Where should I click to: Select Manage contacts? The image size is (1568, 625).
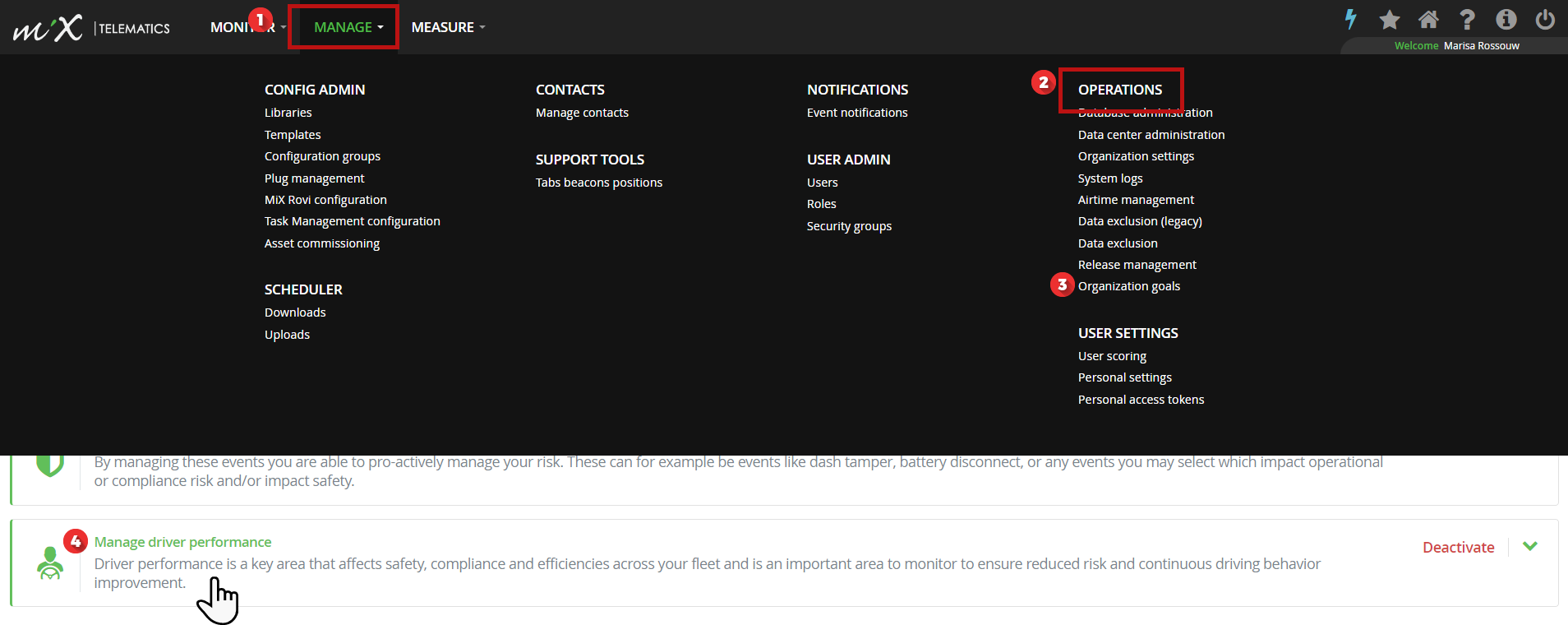(x=582, y=113)
